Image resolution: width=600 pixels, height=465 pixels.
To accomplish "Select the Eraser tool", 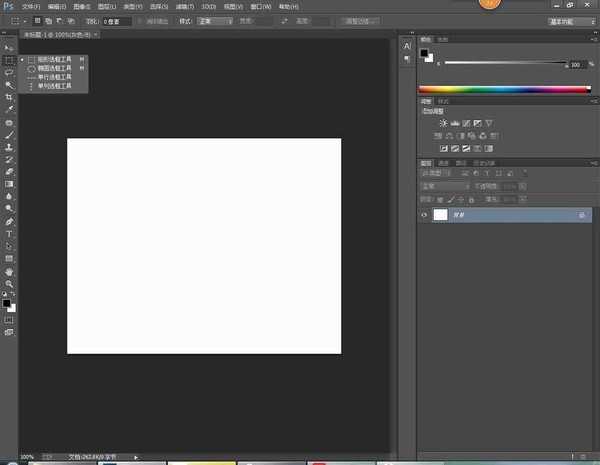I will click(9, 172).
